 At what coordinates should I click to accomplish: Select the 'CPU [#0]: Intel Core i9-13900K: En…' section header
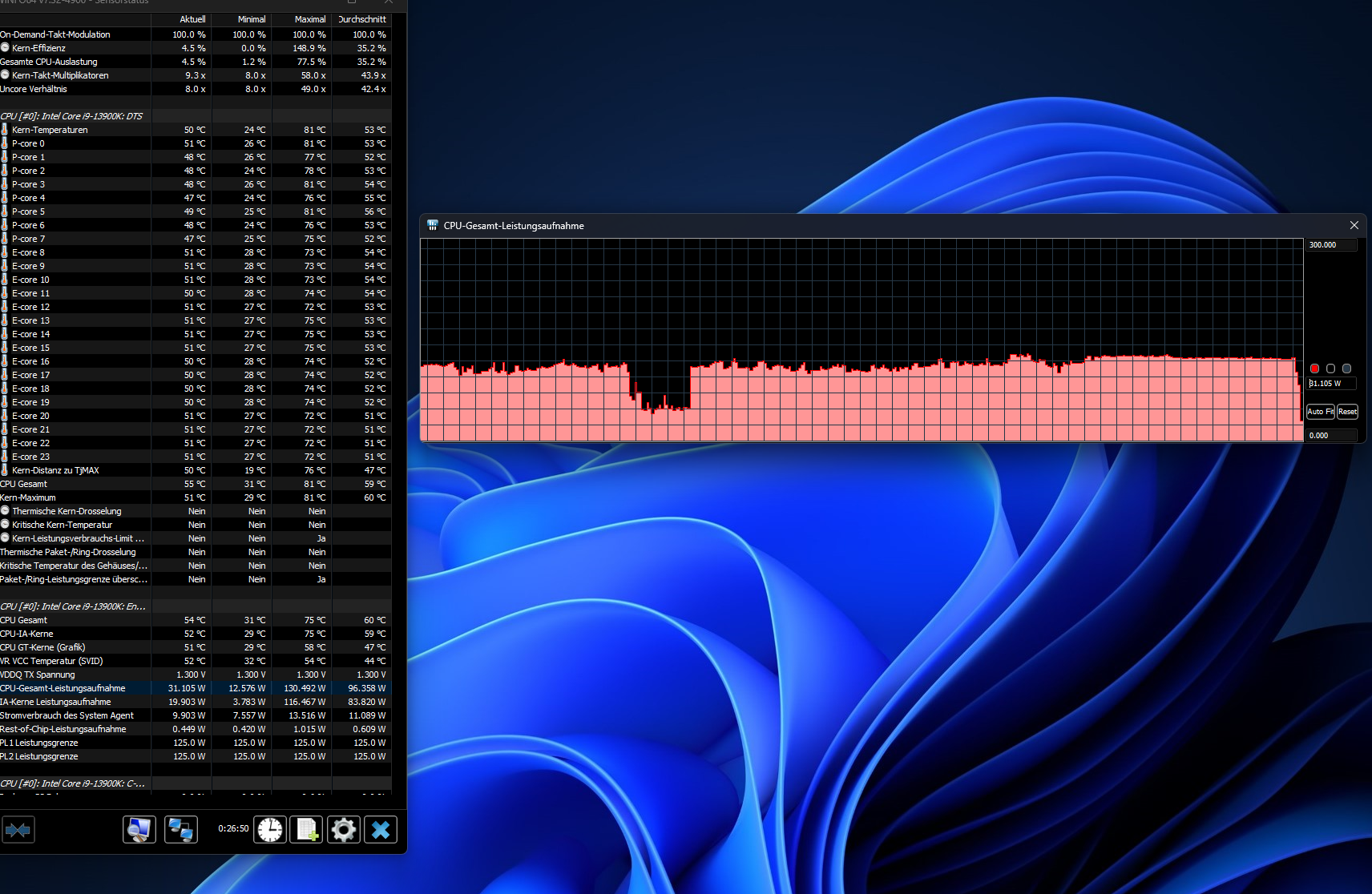click(x=73, y=606)
